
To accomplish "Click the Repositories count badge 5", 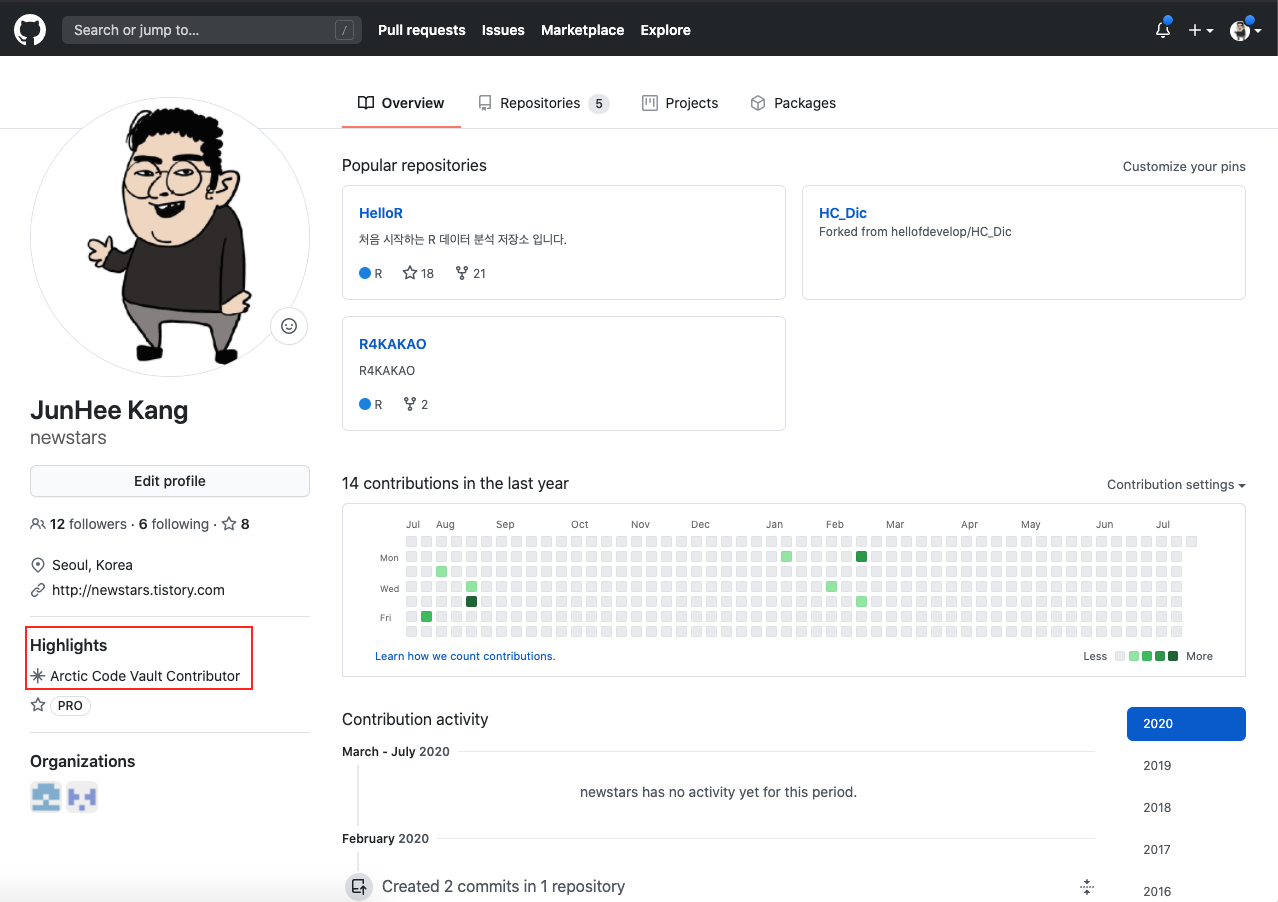I will 599,104.
